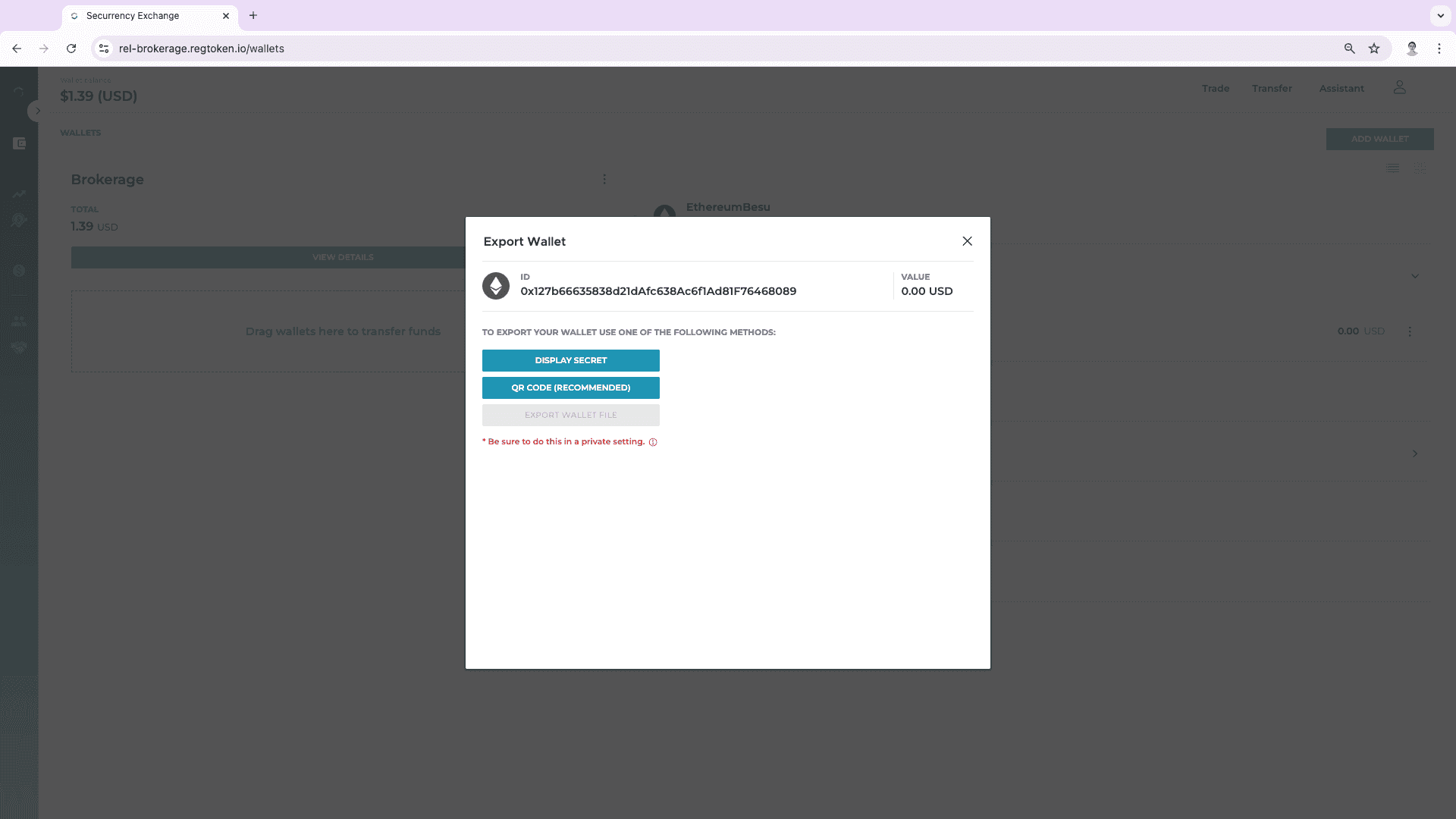Click the browser forward button
This screenshot has width=1456, height=819.
[x=44, y=49]
